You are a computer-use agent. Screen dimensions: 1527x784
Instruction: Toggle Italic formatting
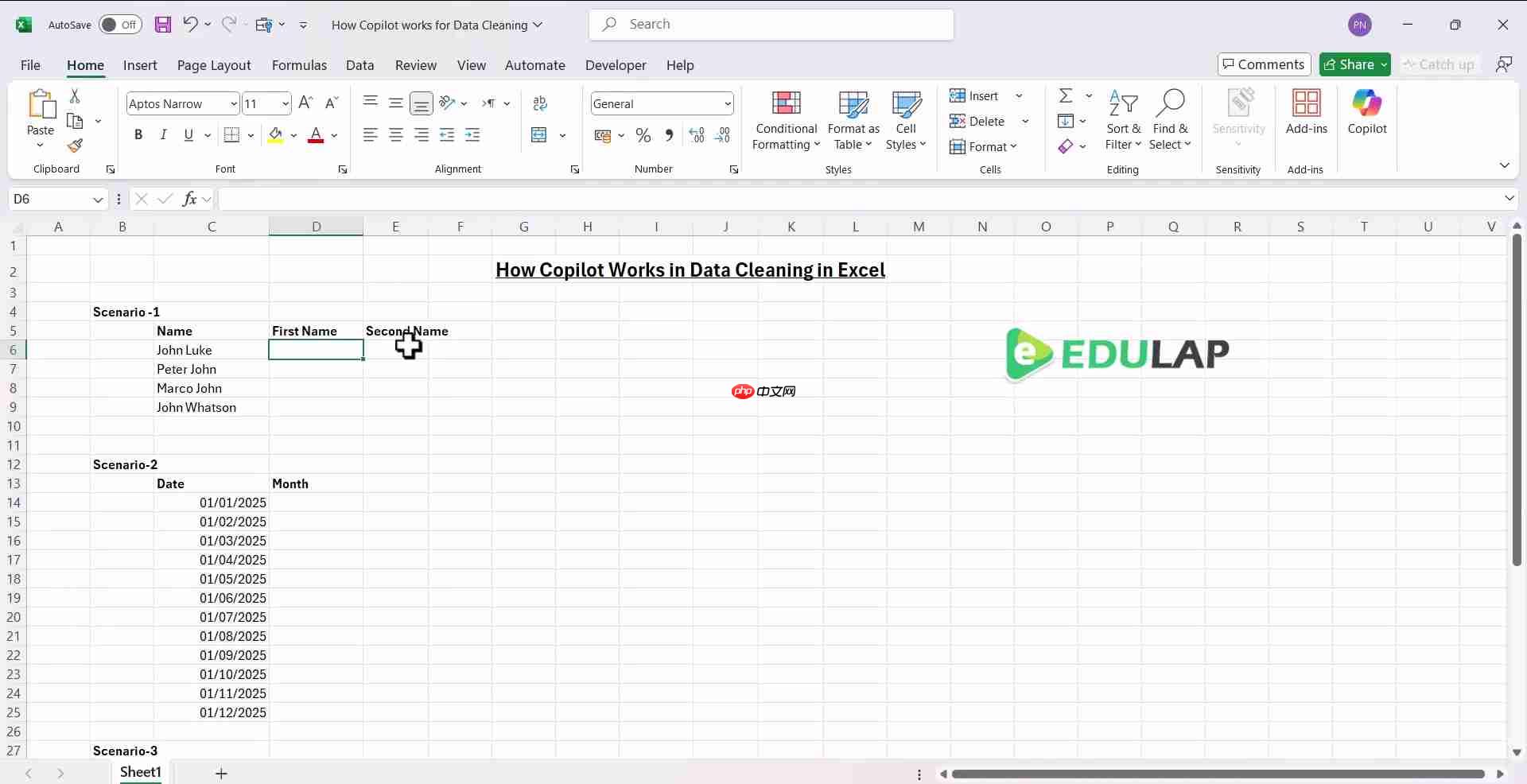pyautogui.click(x=163, y=135)
